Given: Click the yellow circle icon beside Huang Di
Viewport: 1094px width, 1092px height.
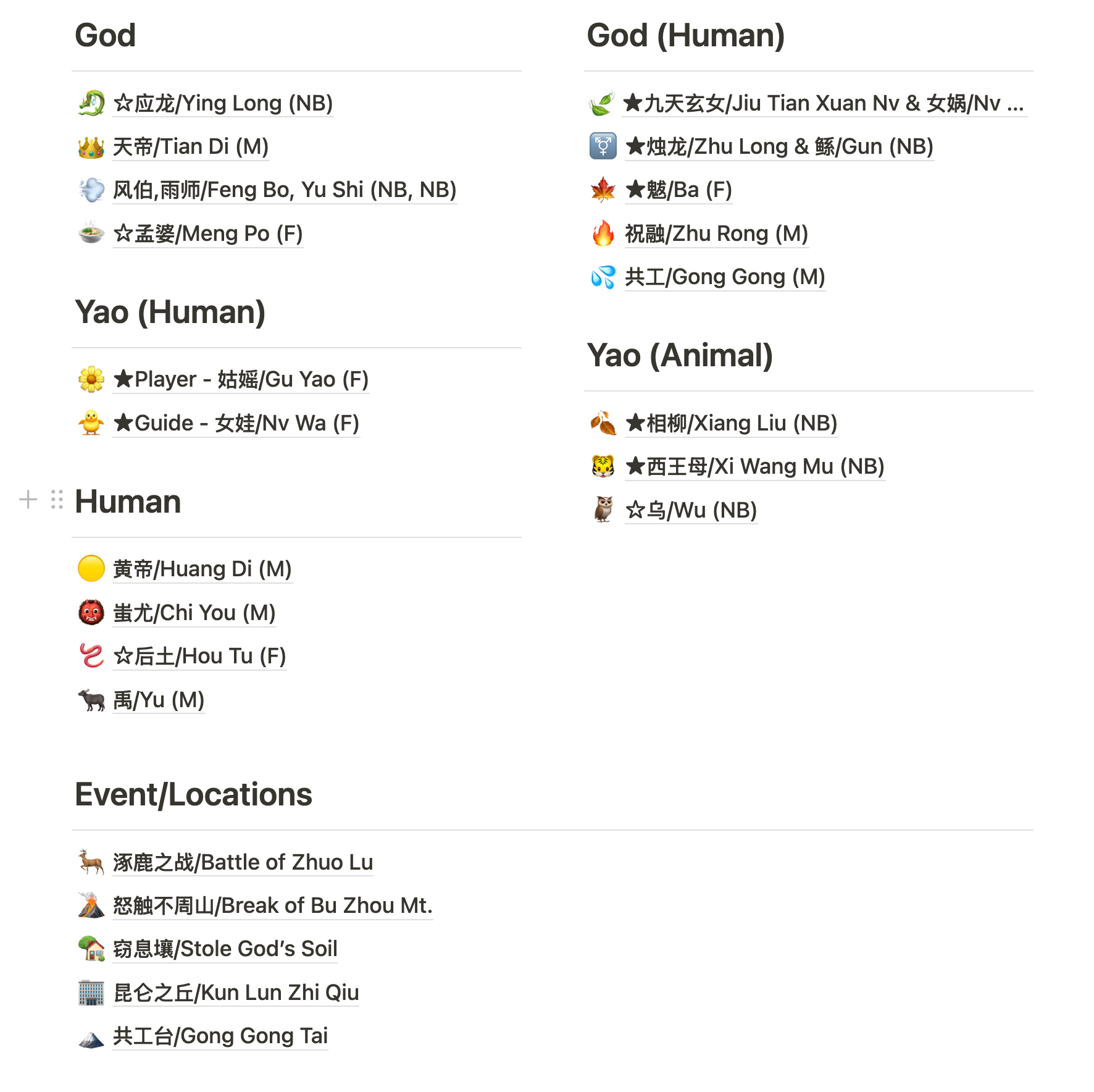Looking at the screenshot, I should click(x=91, y=569).
